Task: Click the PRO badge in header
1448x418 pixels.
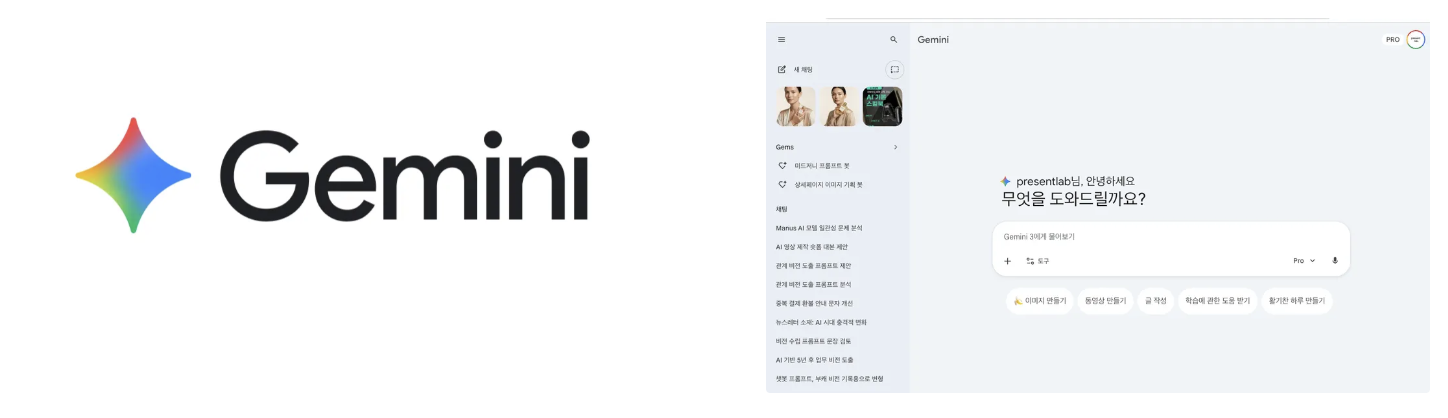Action: pos(1392,40)
